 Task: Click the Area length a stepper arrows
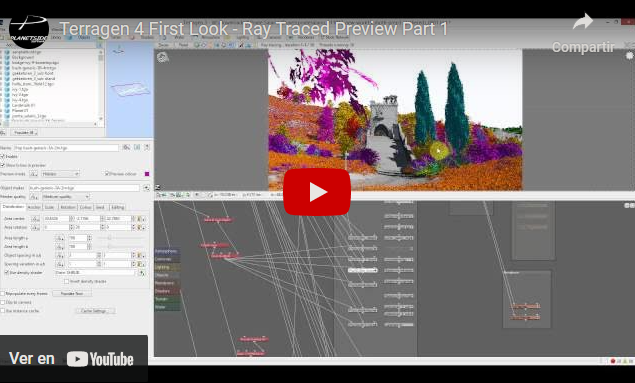coord(90,238)
